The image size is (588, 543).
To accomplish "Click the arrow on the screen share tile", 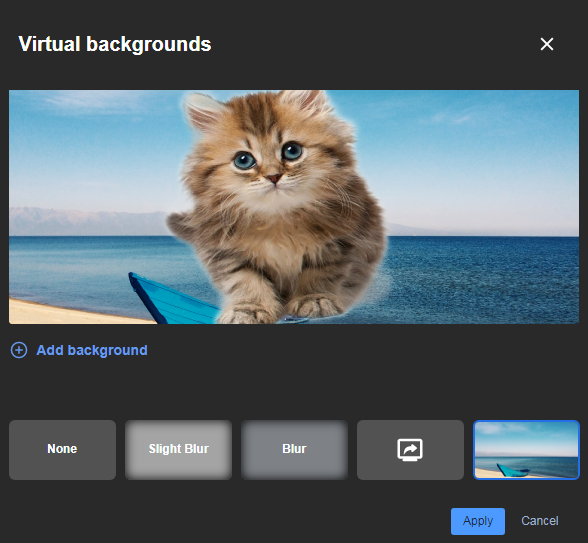I will [x=411, y=448].
